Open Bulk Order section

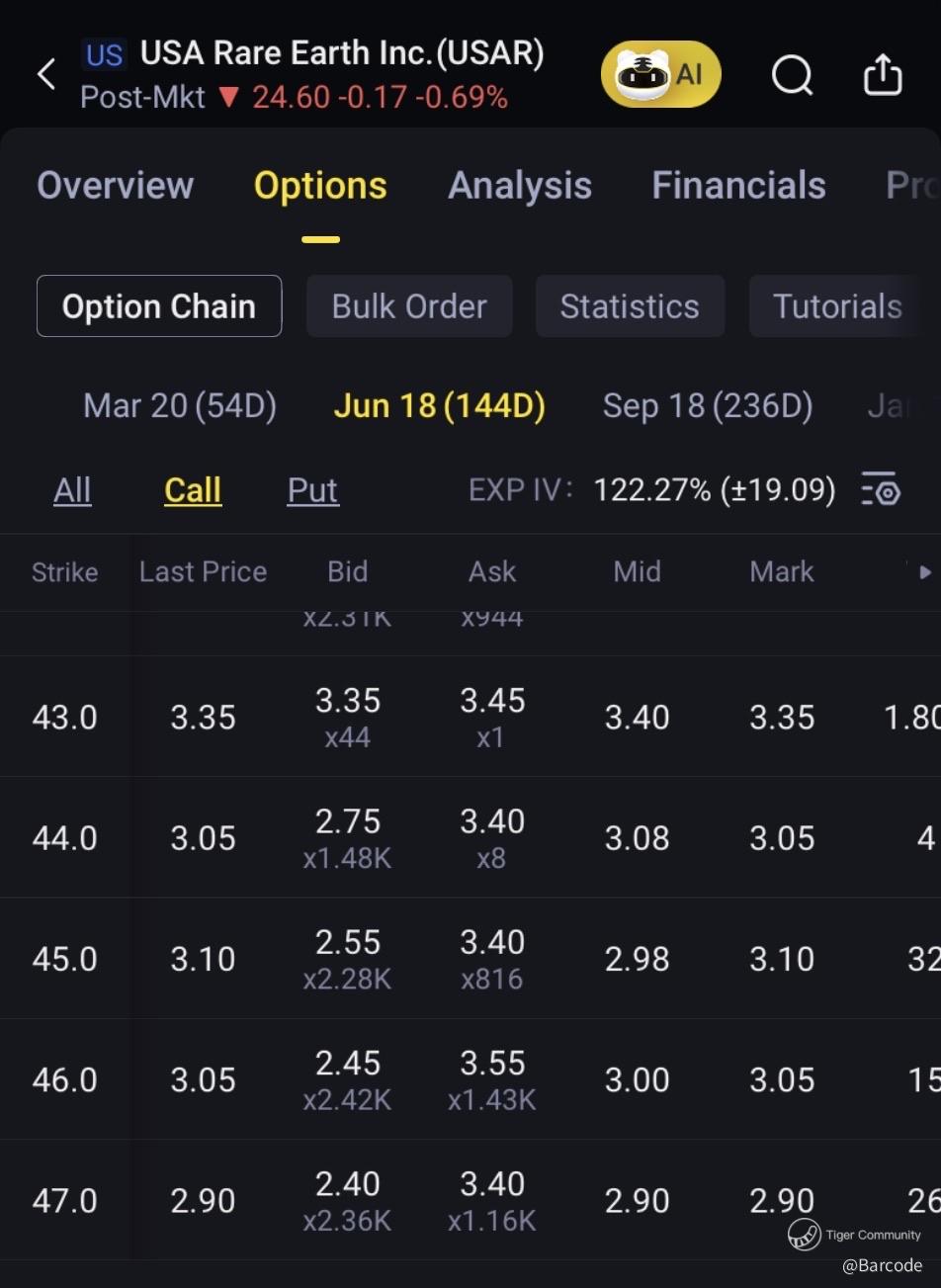click(409, 306)
